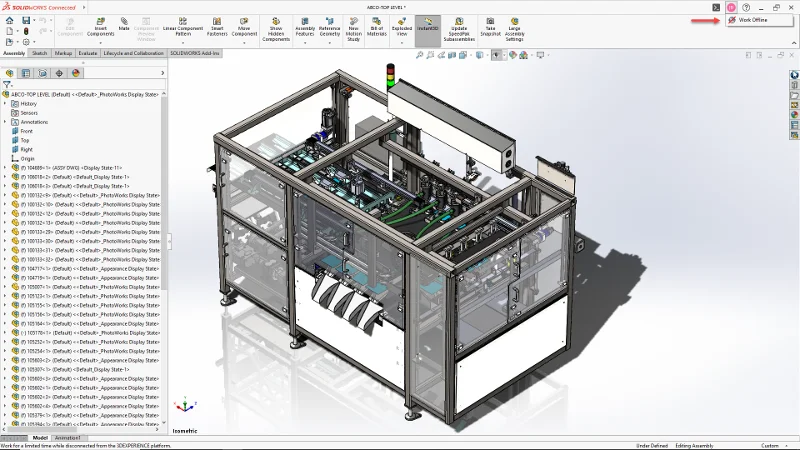800x450 pixels.
Task: Open the DisplayManager tab icon
Action: tap(76, 73)
